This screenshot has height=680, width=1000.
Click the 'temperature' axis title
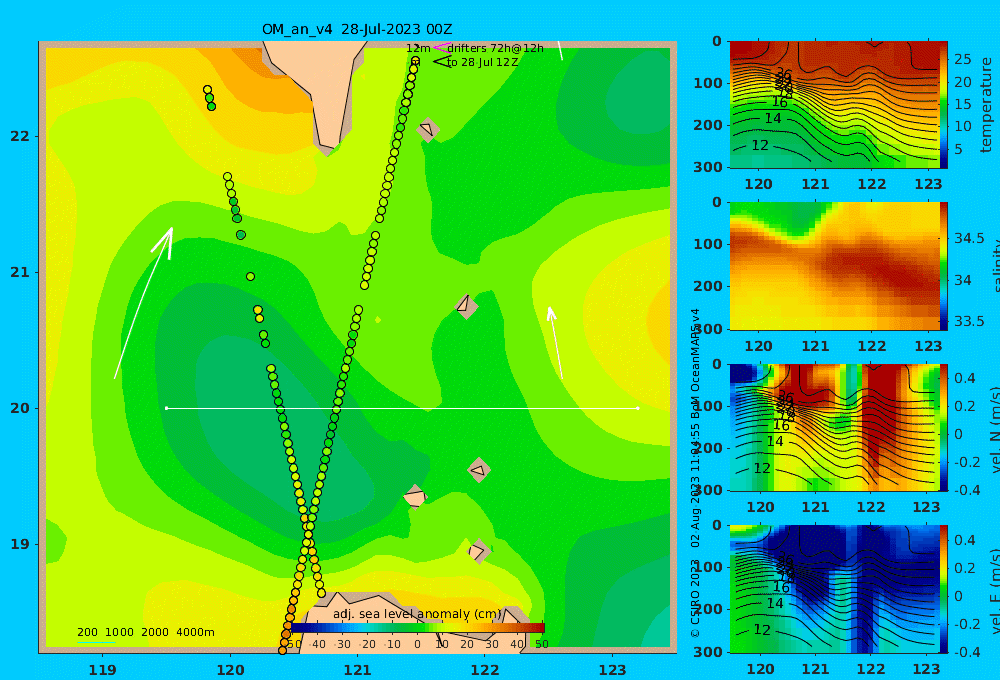pos(986,105)
